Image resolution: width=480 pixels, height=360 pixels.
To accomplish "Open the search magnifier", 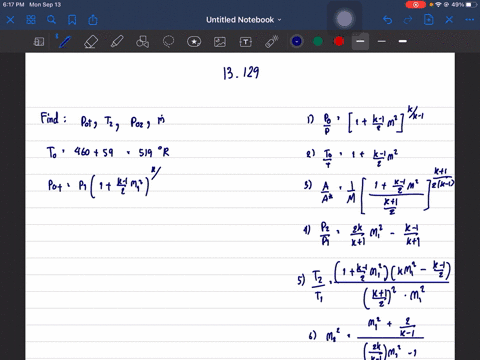I will pyautogui.click(x=51, y=20).
